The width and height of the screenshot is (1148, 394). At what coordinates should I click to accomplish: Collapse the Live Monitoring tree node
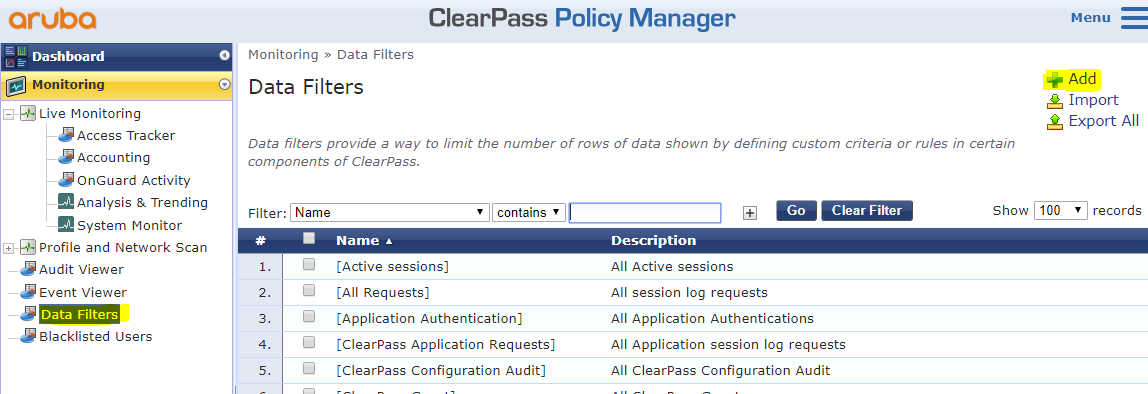click(9, 114)
